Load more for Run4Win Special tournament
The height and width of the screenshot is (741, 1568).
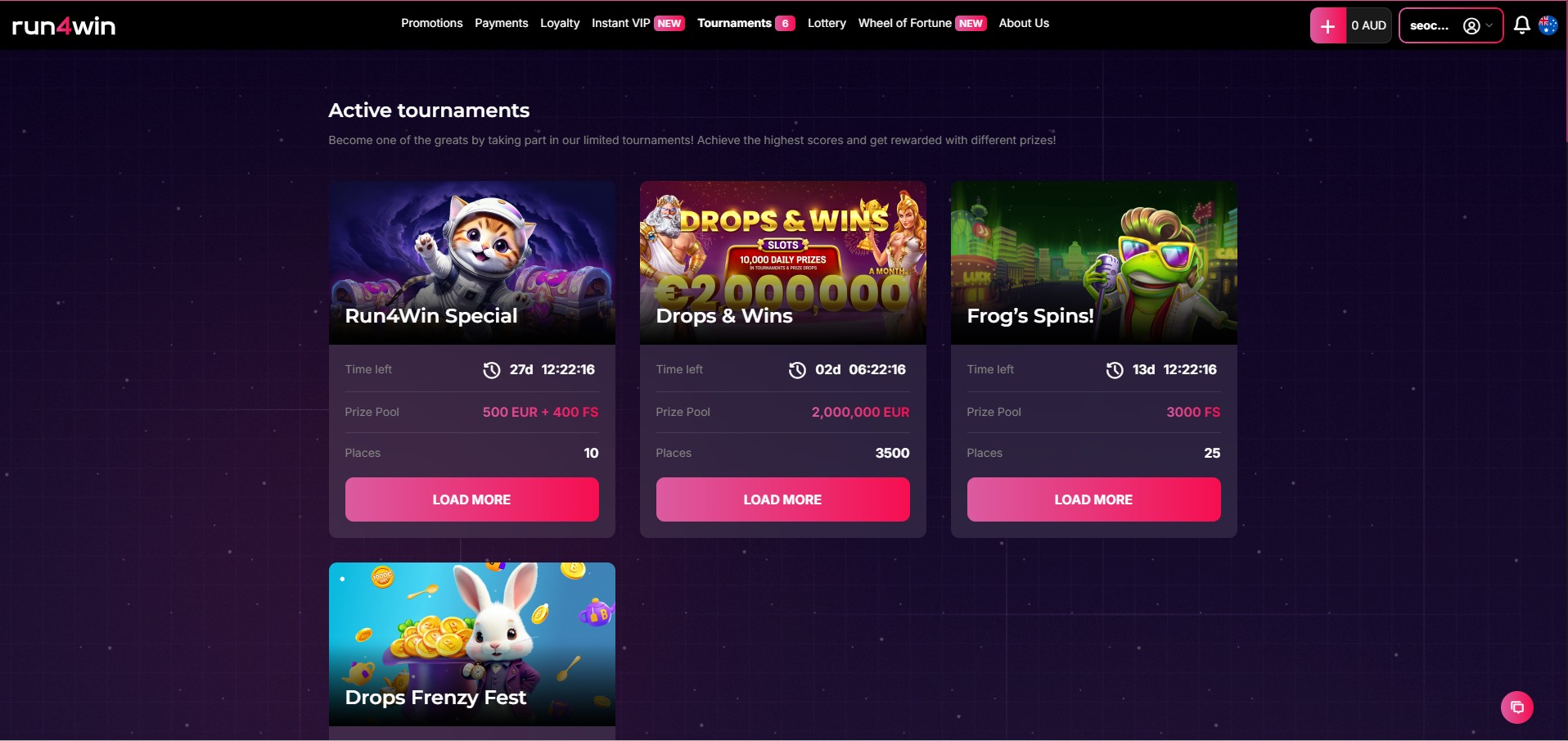(x=471, y=499)
